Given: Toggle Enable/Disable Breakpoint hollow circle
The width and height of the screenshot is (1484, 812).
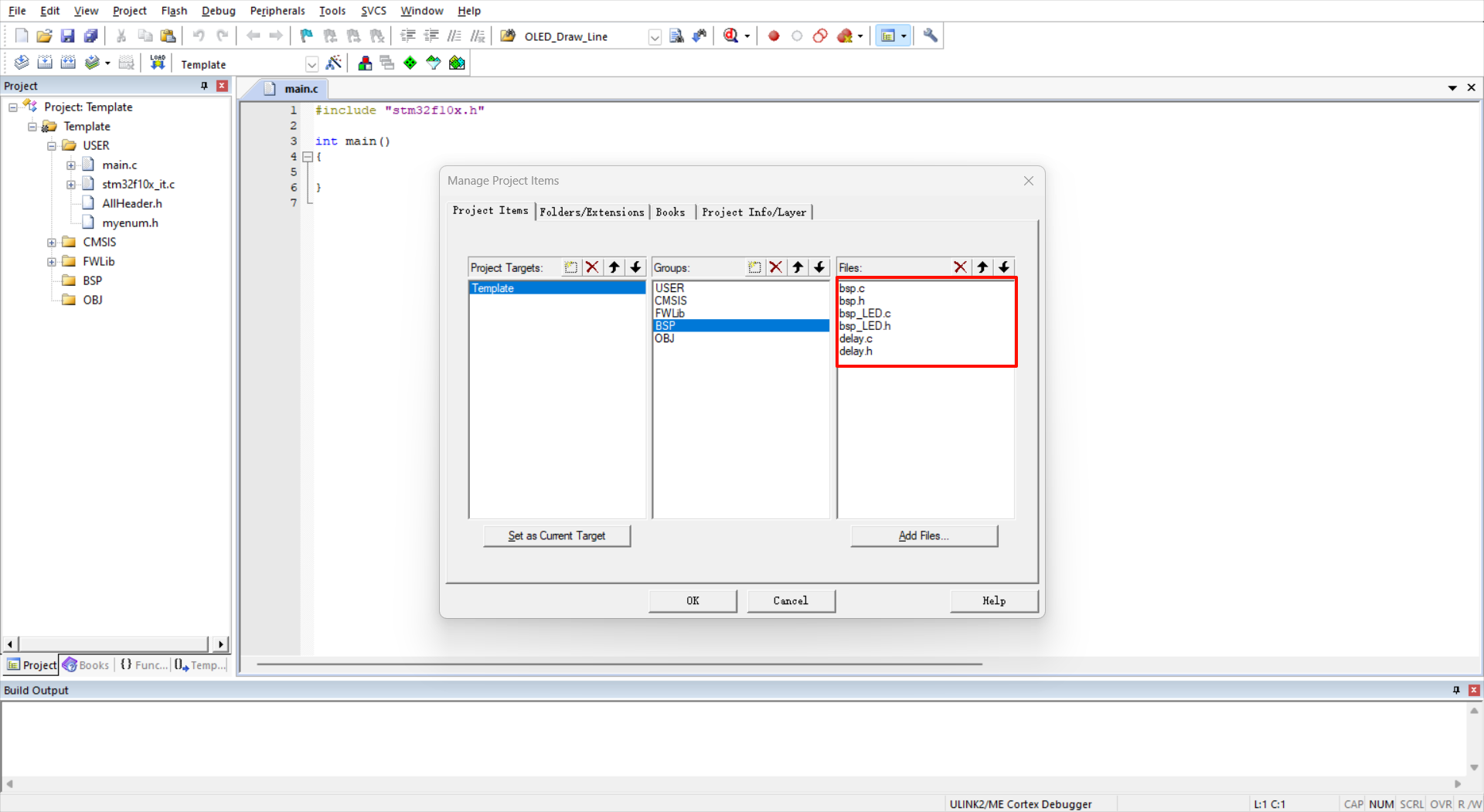Looking at the screenshot, I should (x=797, y=36).
